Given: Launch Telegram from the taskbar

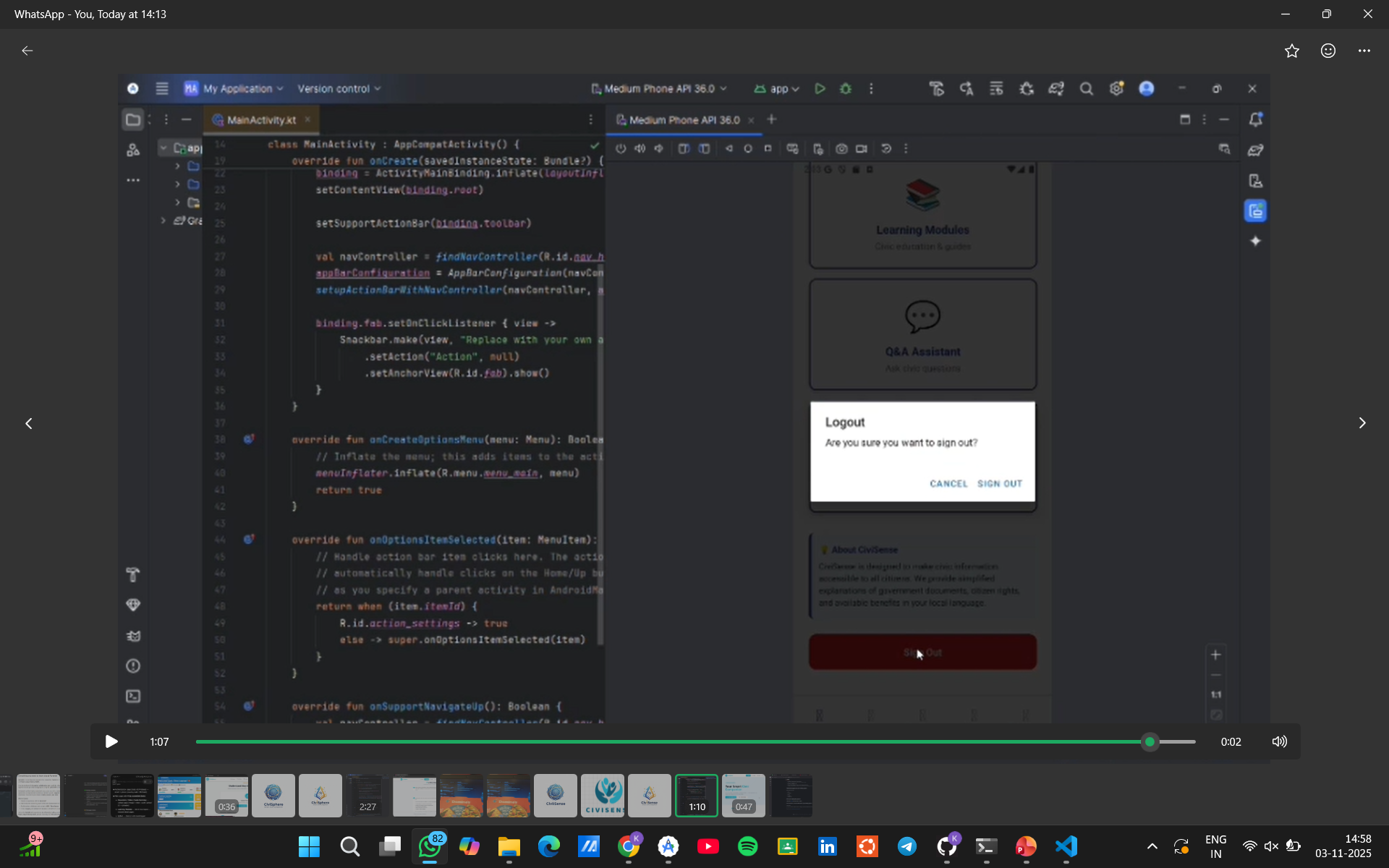Looking at the screenshot, I should click(906, 846).
